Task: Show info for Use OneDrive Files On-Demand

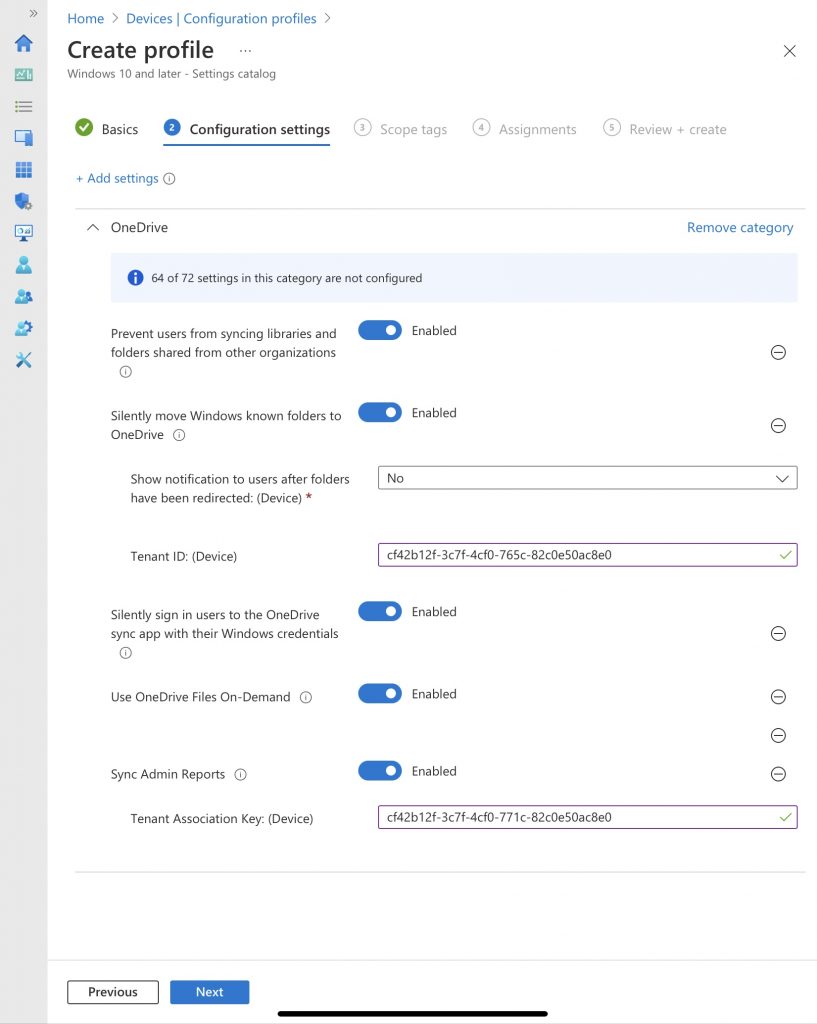Action: [306, 697]
